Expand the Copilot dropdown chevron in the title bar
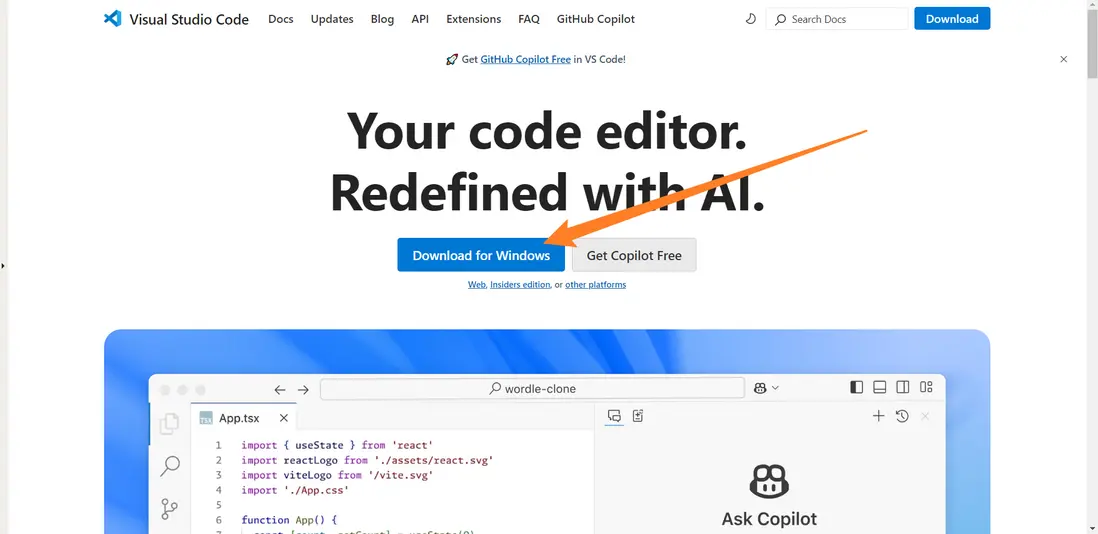The image size is (1098, 534). click(775, 388)
